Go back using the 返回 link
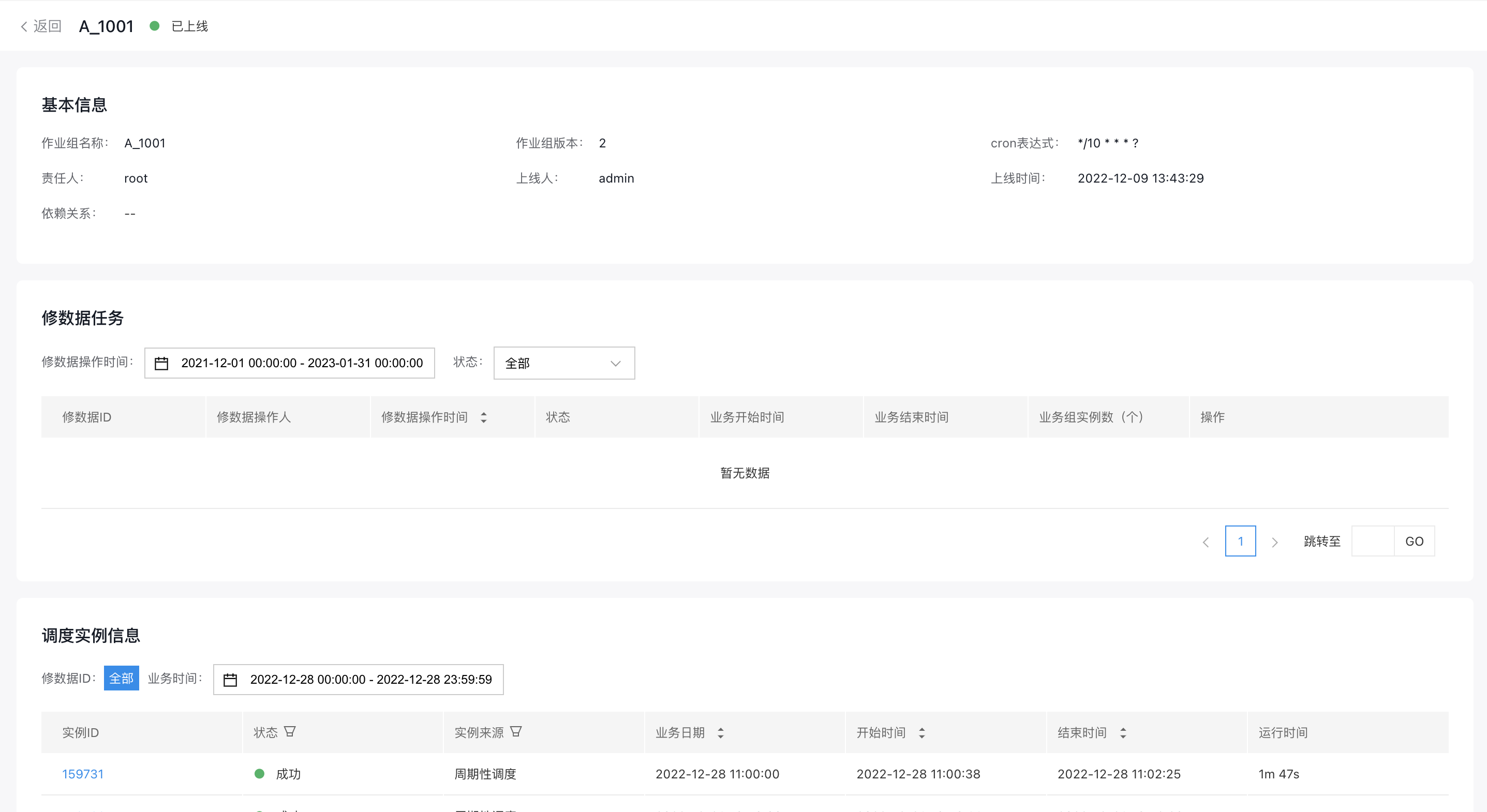This screenshot has width=1487, height=812. (40, 26)
